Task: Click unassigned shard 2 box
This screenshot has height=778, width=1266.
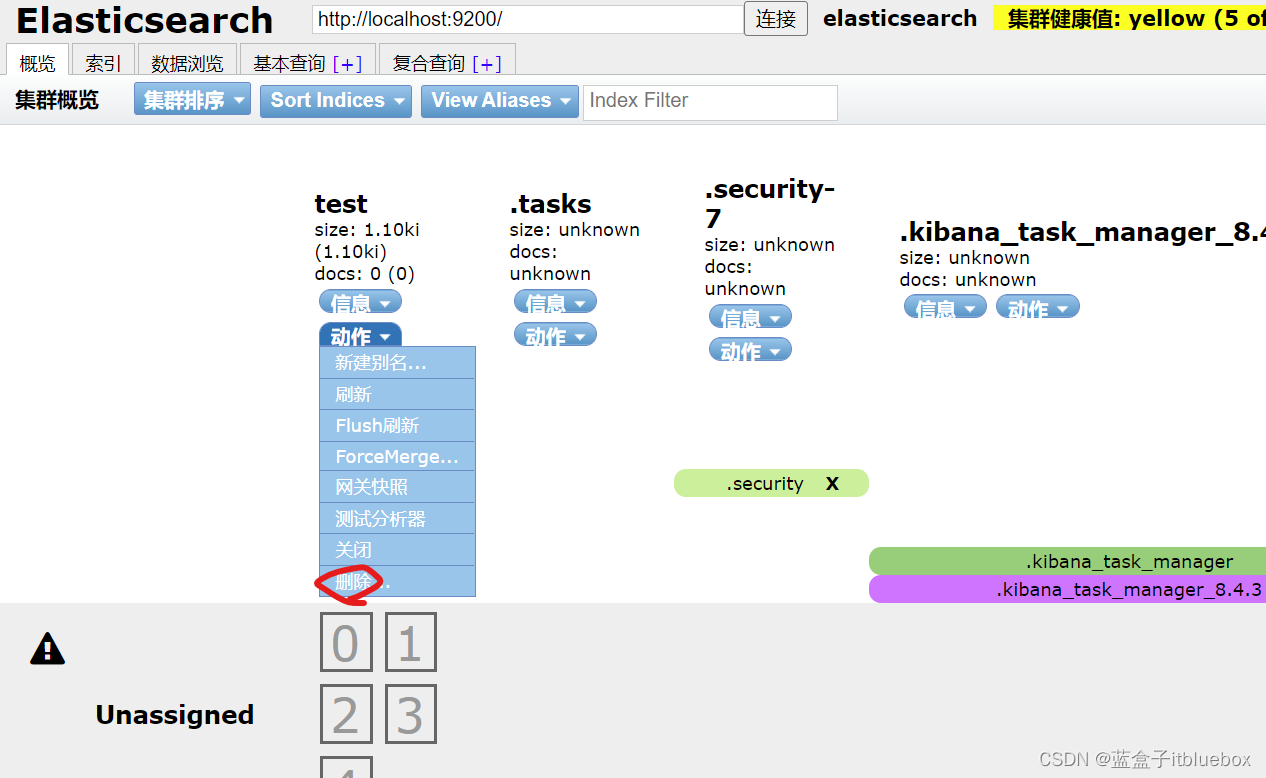Action: pyautogui.click(x=346, y=714)
